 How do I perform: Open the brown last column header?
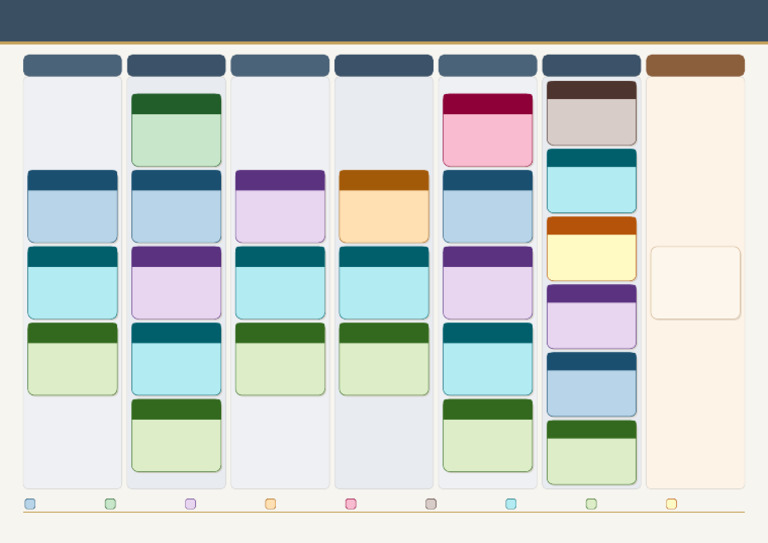pos(696,66)
